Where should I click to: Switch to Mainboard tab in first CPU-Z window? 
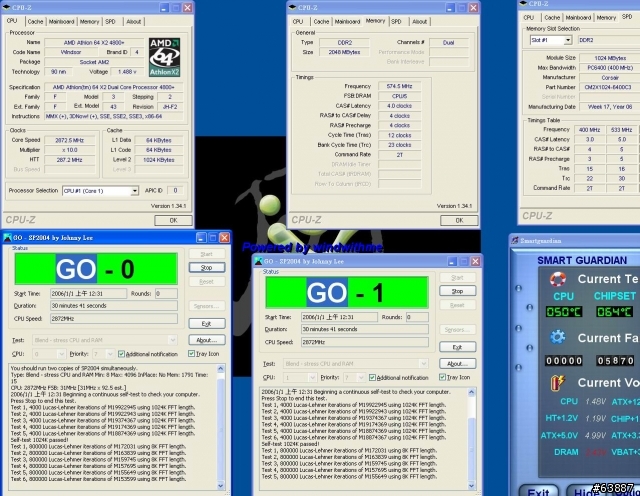coord(62,22)
